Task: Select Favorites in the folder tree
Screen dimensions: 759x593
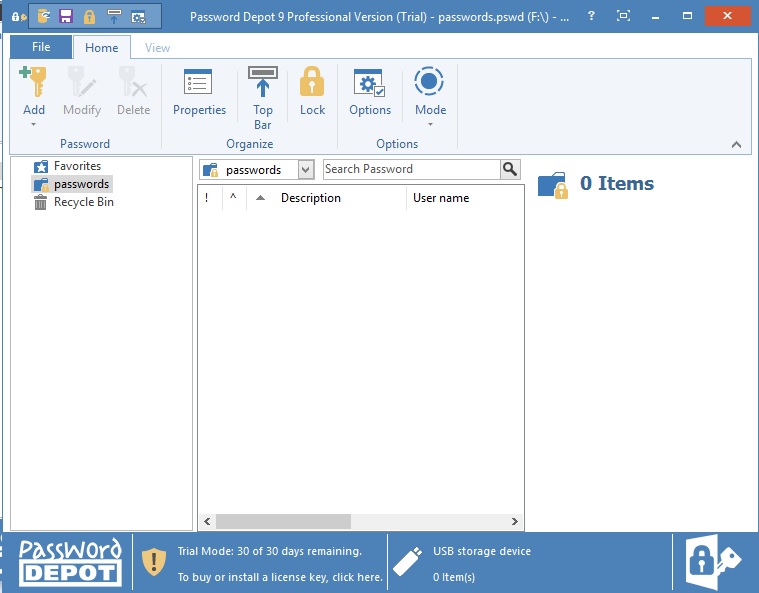Action: pyautogui.click(x=68, y=166)
